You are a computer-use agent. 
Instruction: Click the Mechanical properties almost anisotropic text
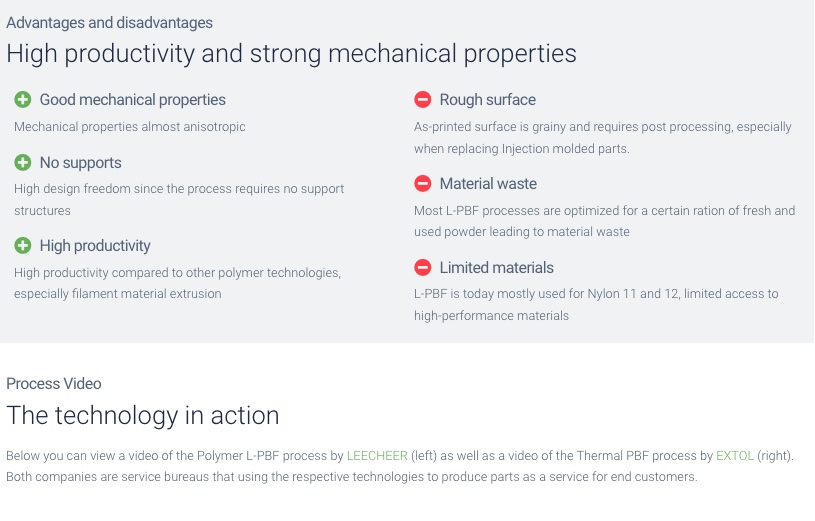point(129,126)
